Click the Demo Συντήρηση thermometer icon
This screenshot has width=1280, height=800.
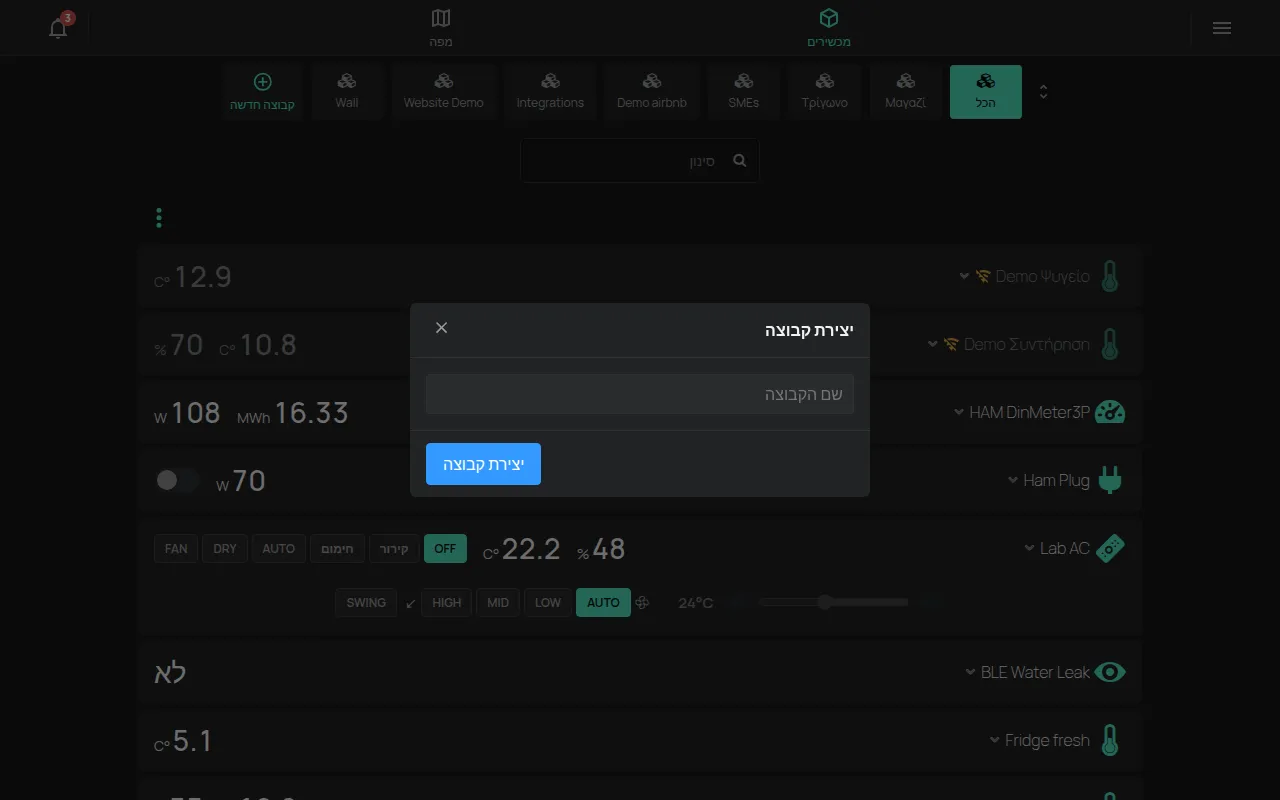[1109, 344]
